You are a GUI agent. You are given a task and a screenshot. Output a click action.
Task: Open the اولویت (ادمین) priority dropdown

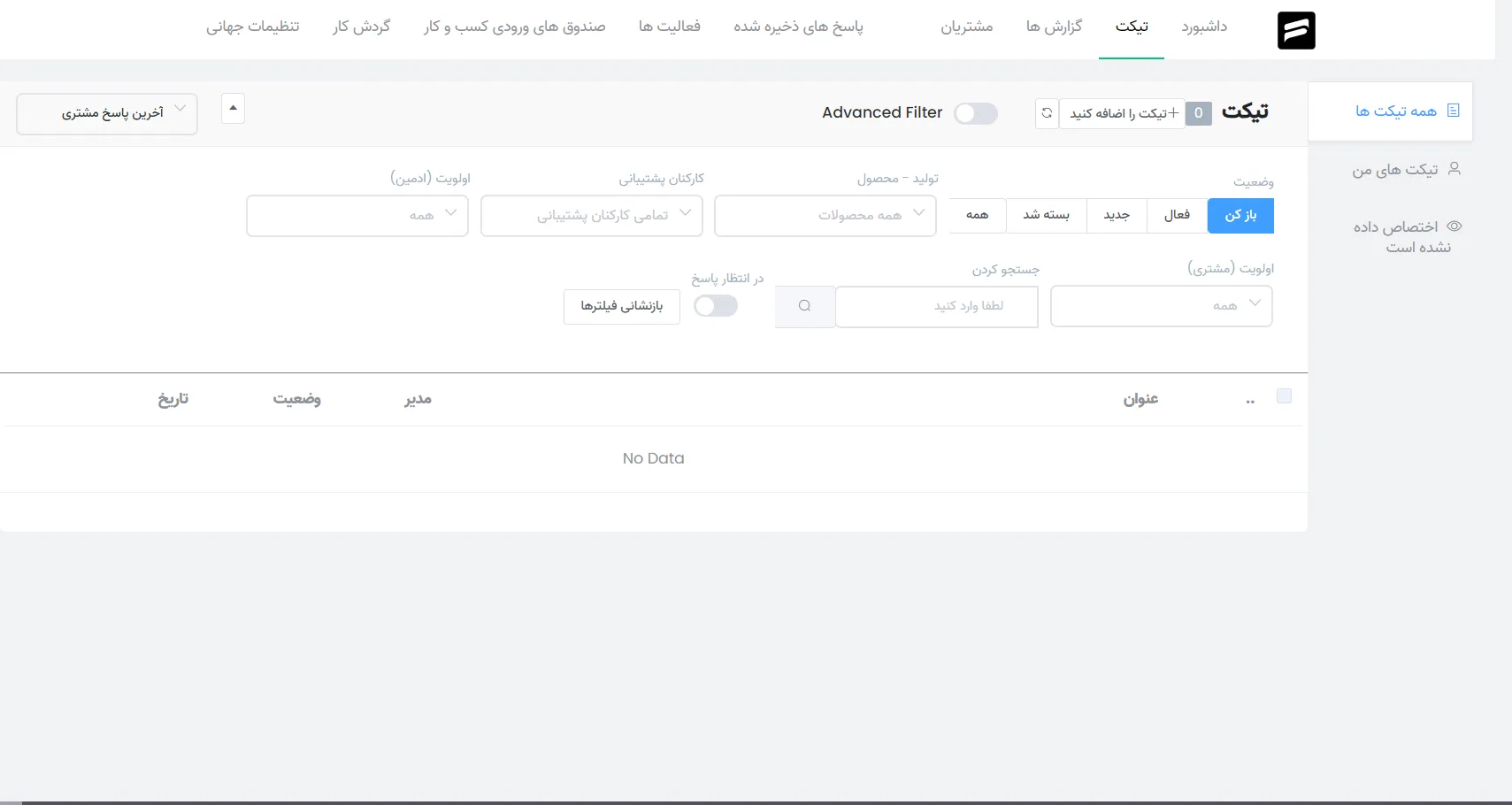357,216
